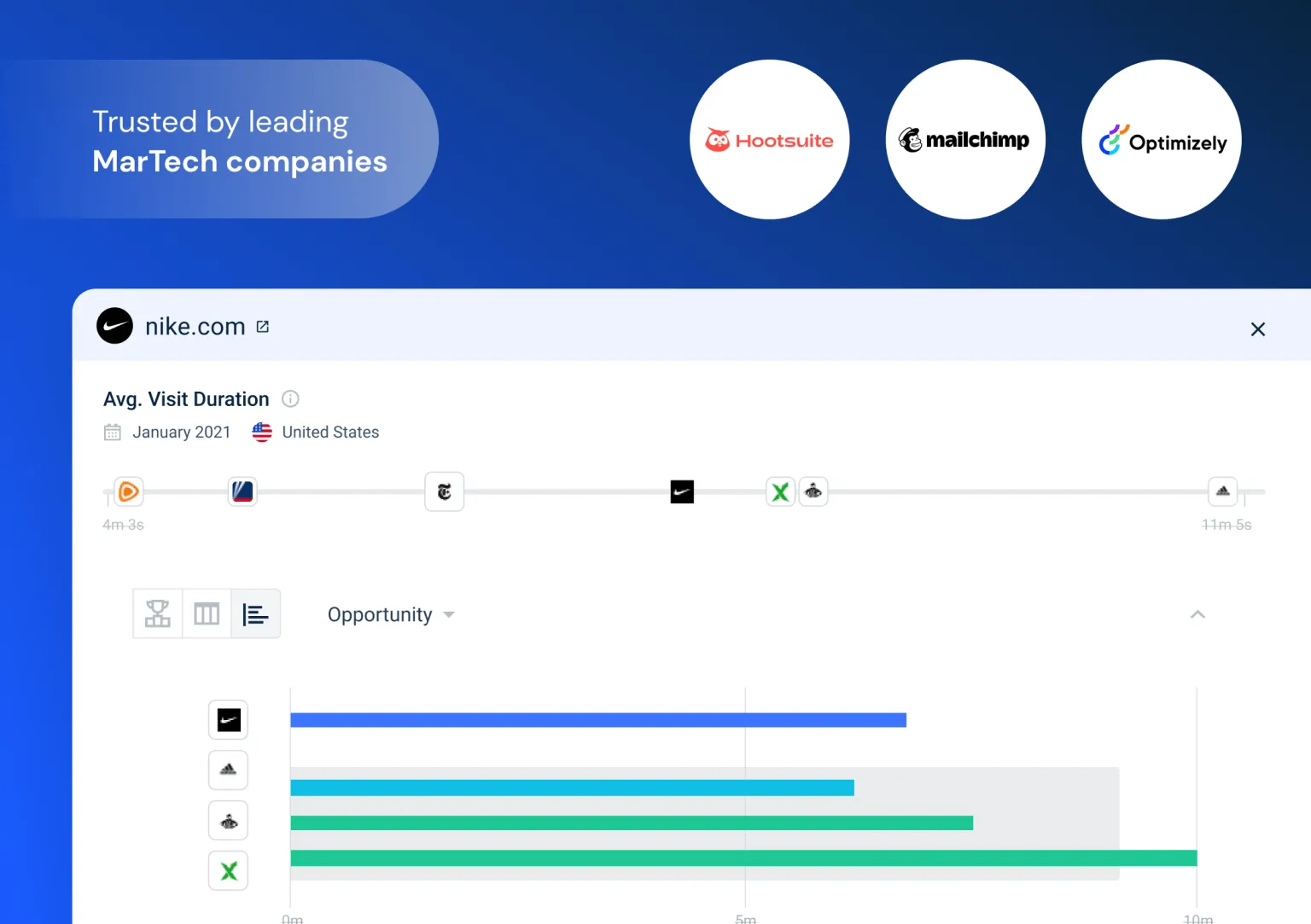Click the Optimizely logo circle

(x=1162, y=139)
